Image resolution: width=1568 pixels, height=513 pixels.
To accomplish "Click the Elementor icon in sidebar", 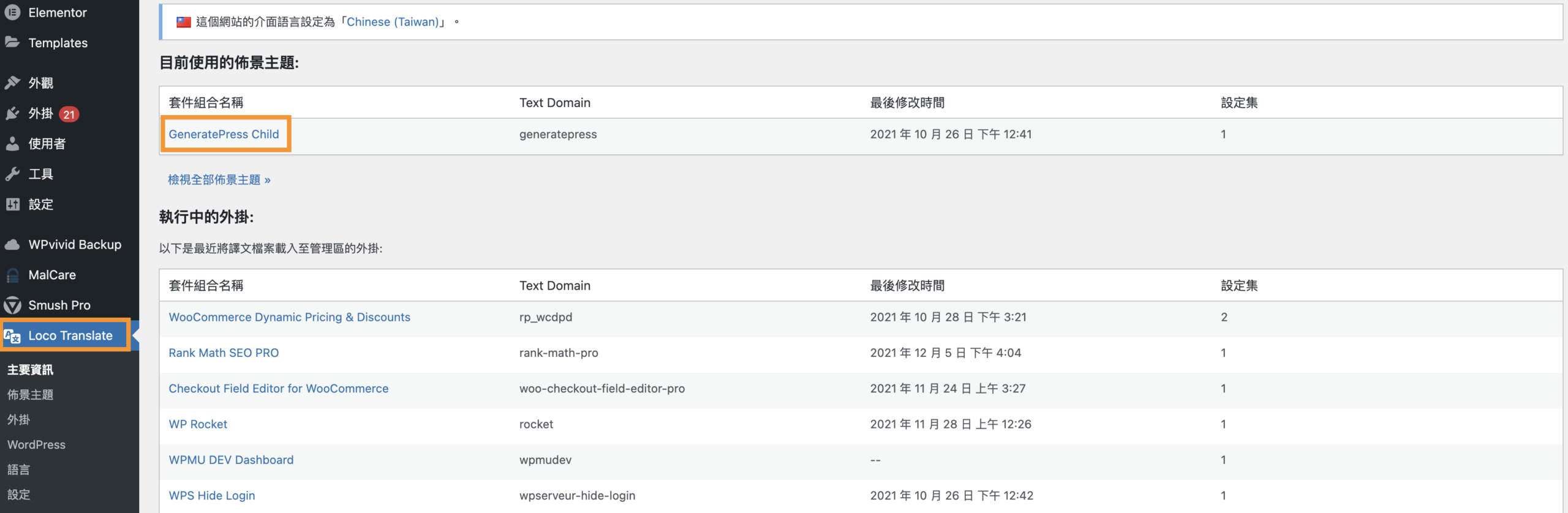I will click(12, 12).
